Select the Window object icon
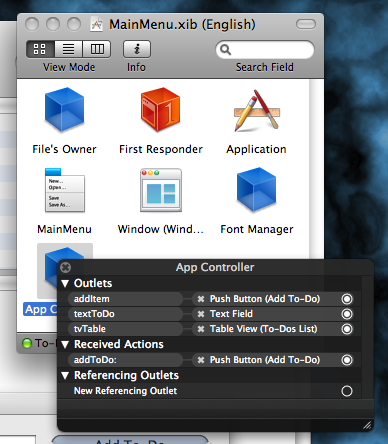 pyautogui.click(x=161, y=190)
